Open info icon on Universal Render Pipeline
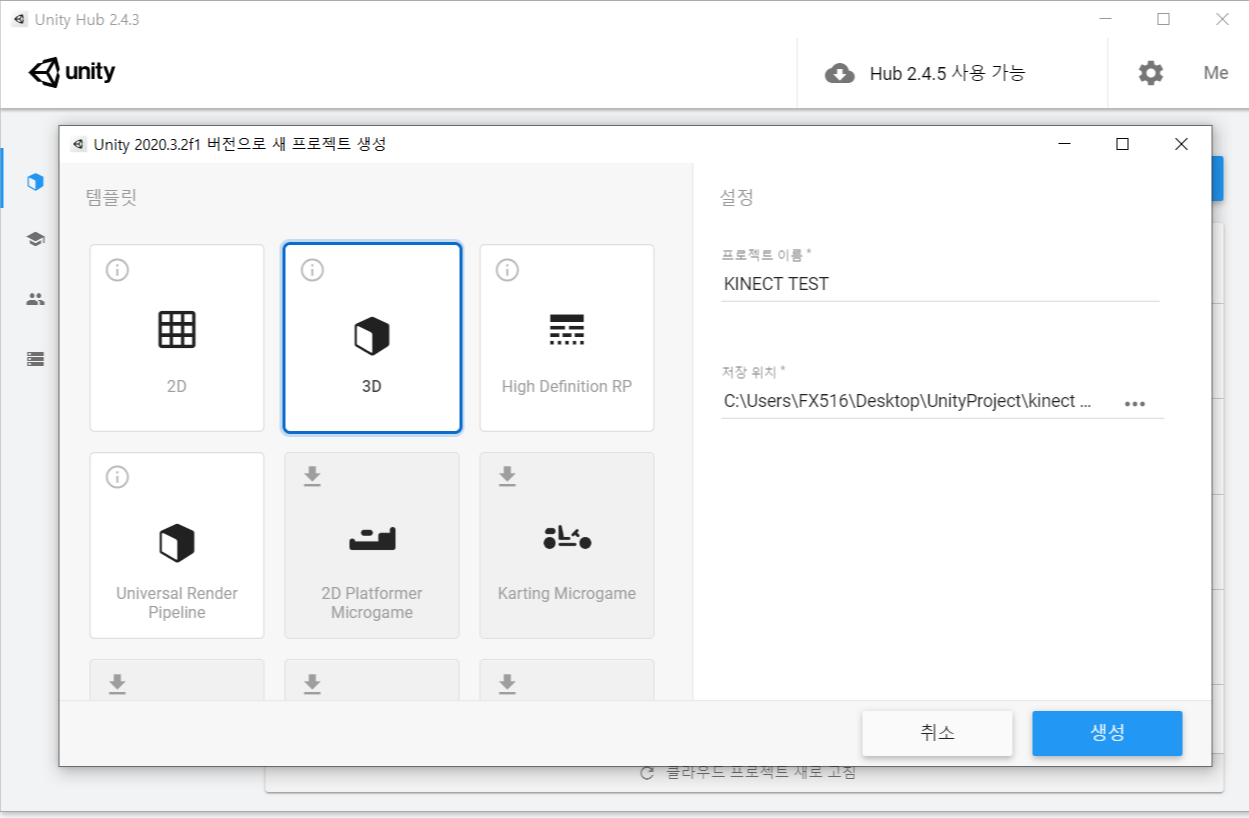Viewport: 1249px width, 818px height. [117, 477]
